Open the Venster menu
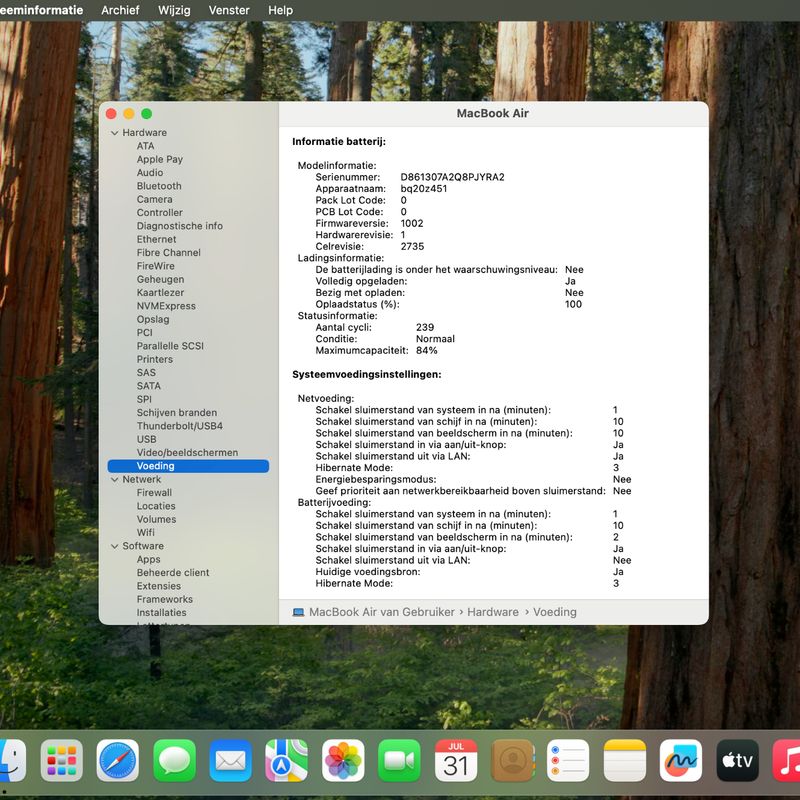Image resolution: width=800 pixels, height=800 pixels. click(x=229, y=10)
